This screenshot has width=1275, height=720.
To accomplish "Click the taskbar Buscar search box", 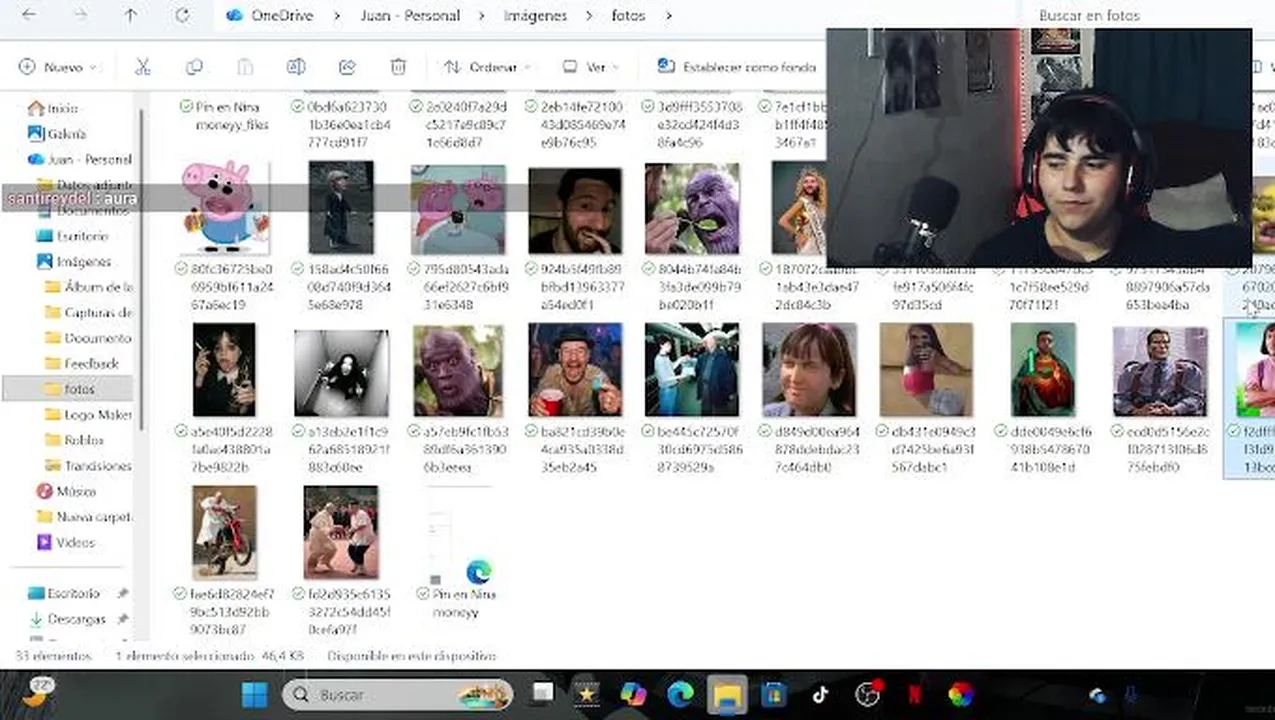I will 397,694.
